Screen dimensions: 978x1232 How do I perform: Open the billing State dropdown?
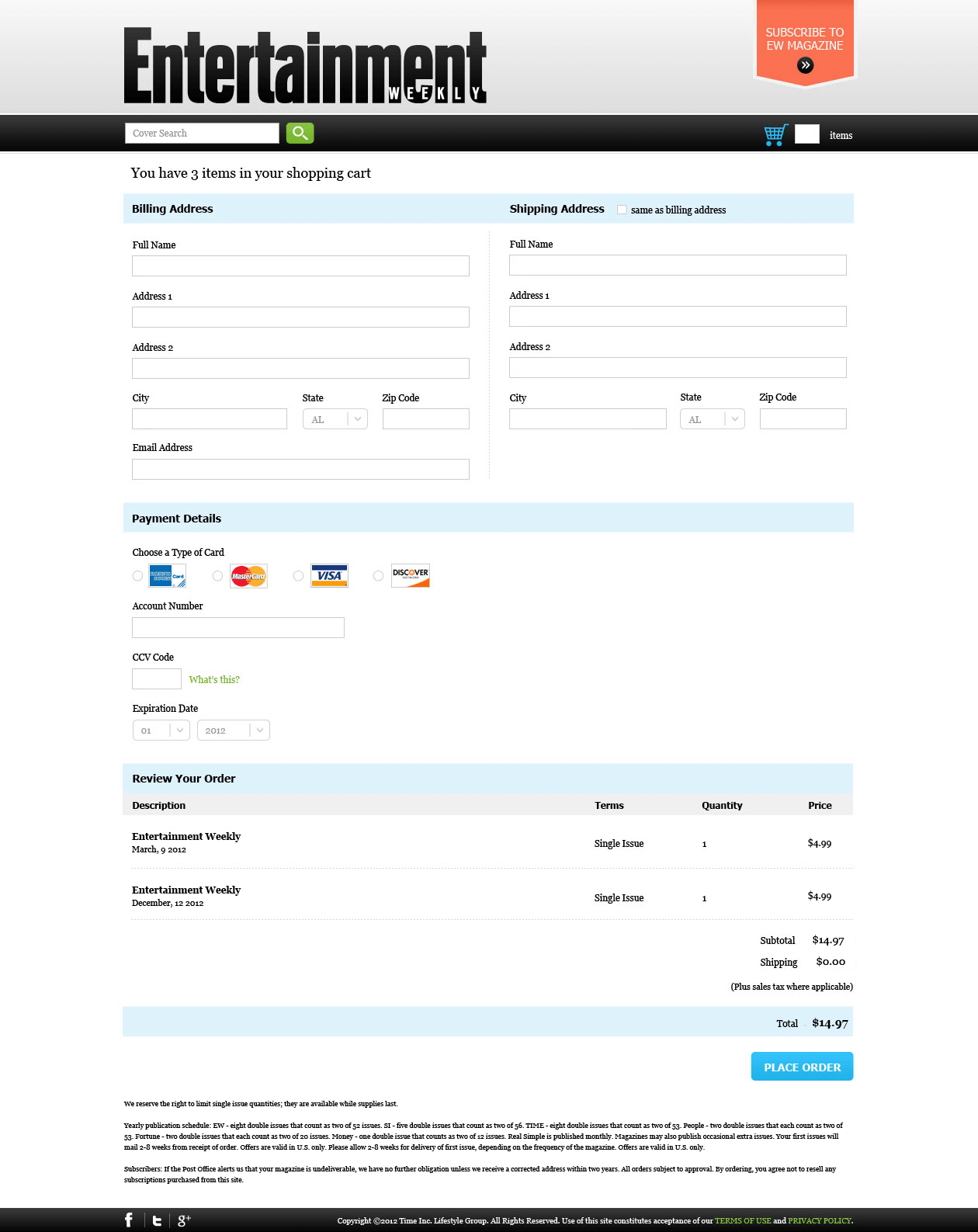(x=335, y=419)
